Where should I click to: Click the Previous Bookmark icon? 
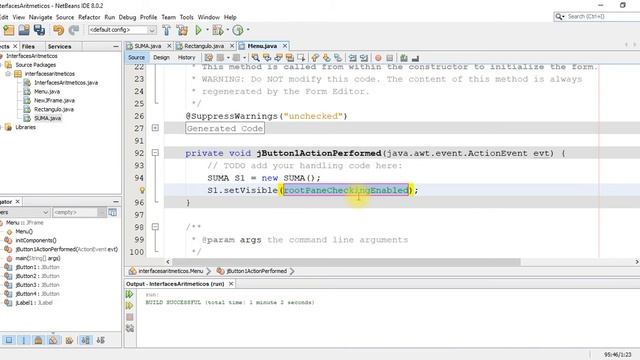(x=315, y=58)
